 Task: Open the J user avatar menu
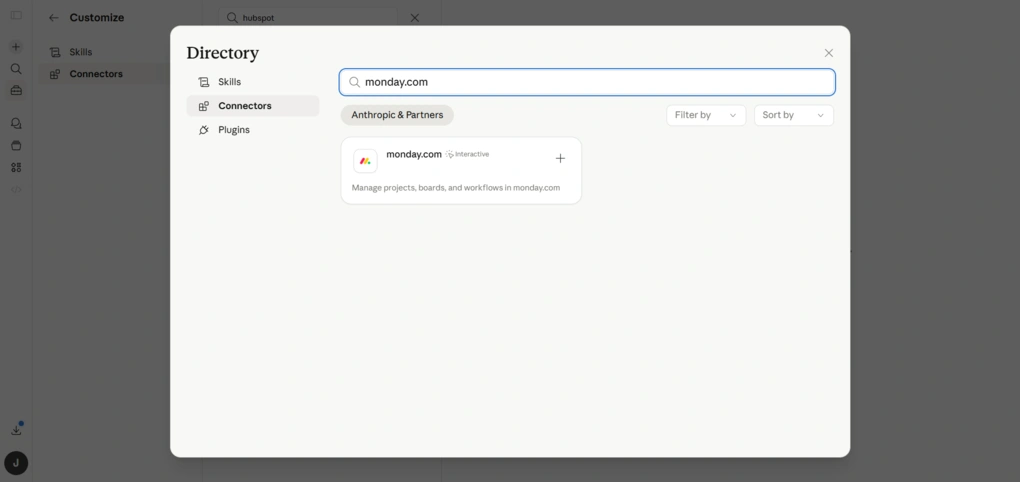16,463
